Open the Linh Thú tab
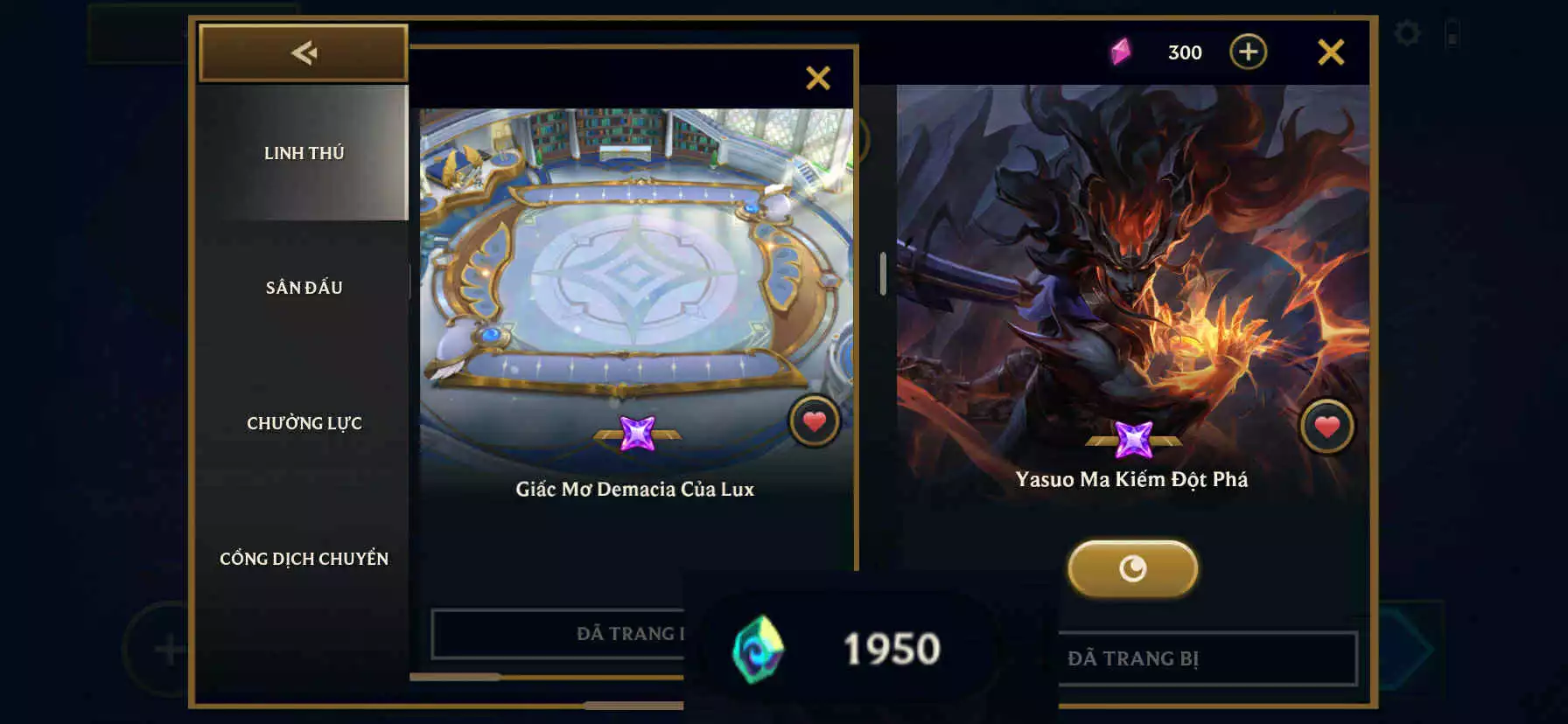Viewport: 1568px width, 724px height. point(303,153)
